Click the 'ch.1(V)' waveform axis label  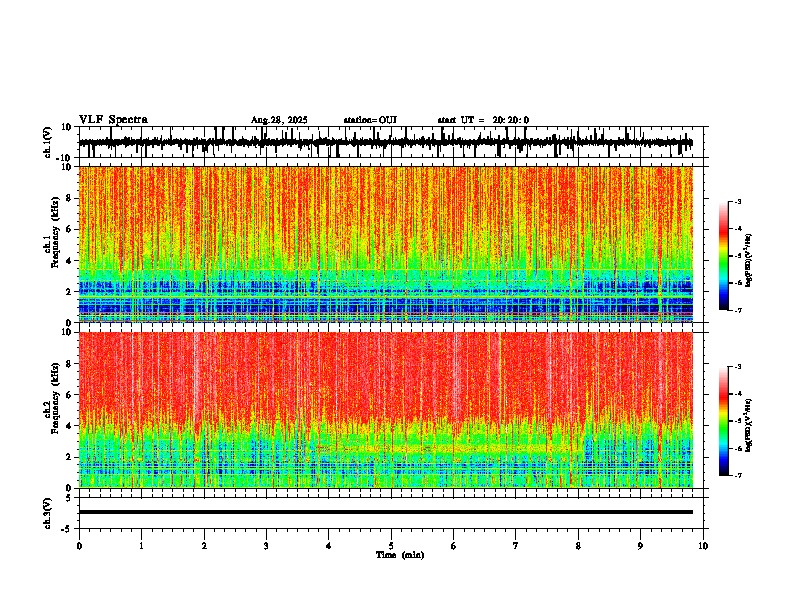pyautogui.click(x=49, y=142)
